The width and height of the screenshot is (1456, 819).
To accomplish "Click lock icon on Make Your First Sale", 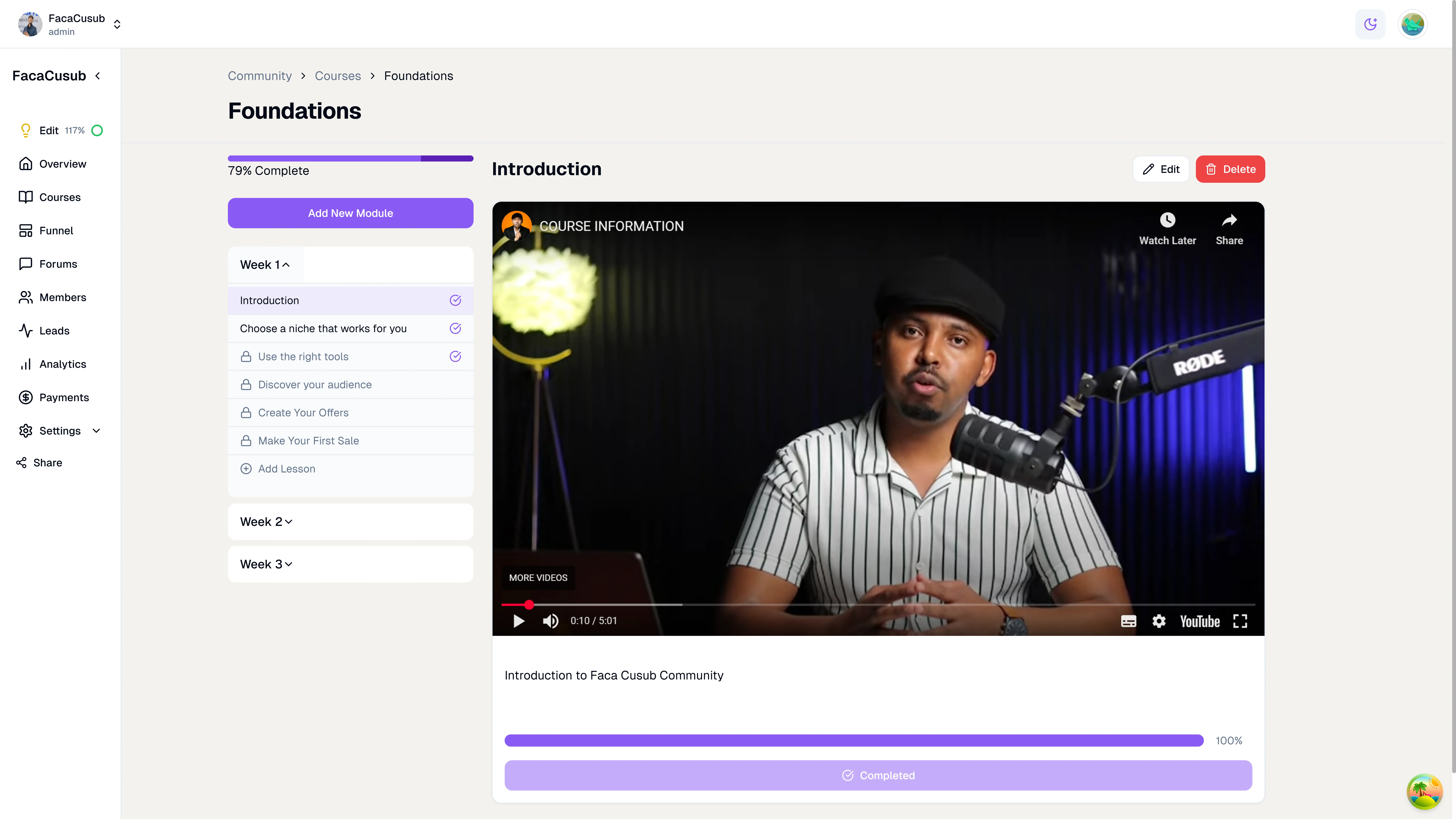I will pyautogui.click(x=246, y=441).
